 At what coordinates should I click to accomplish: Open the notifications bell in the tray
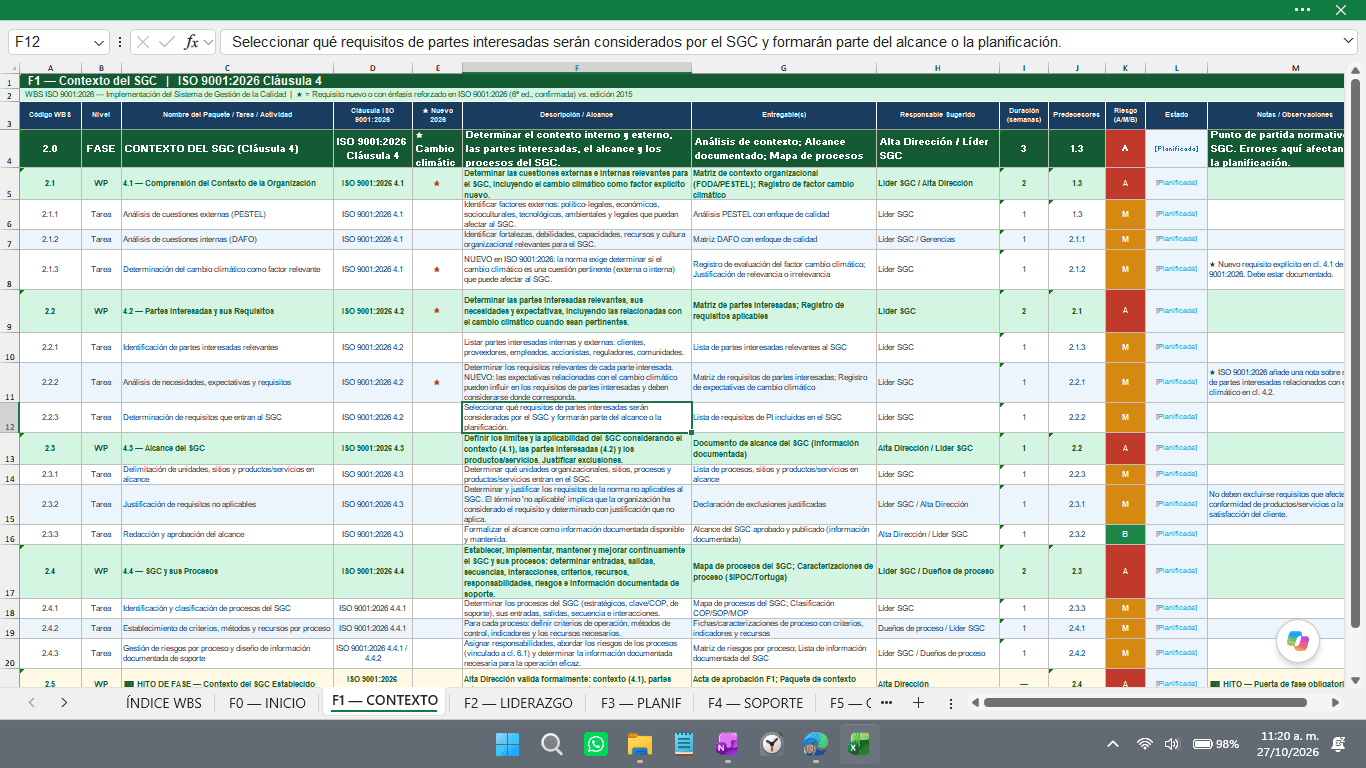coord(1340,744)
